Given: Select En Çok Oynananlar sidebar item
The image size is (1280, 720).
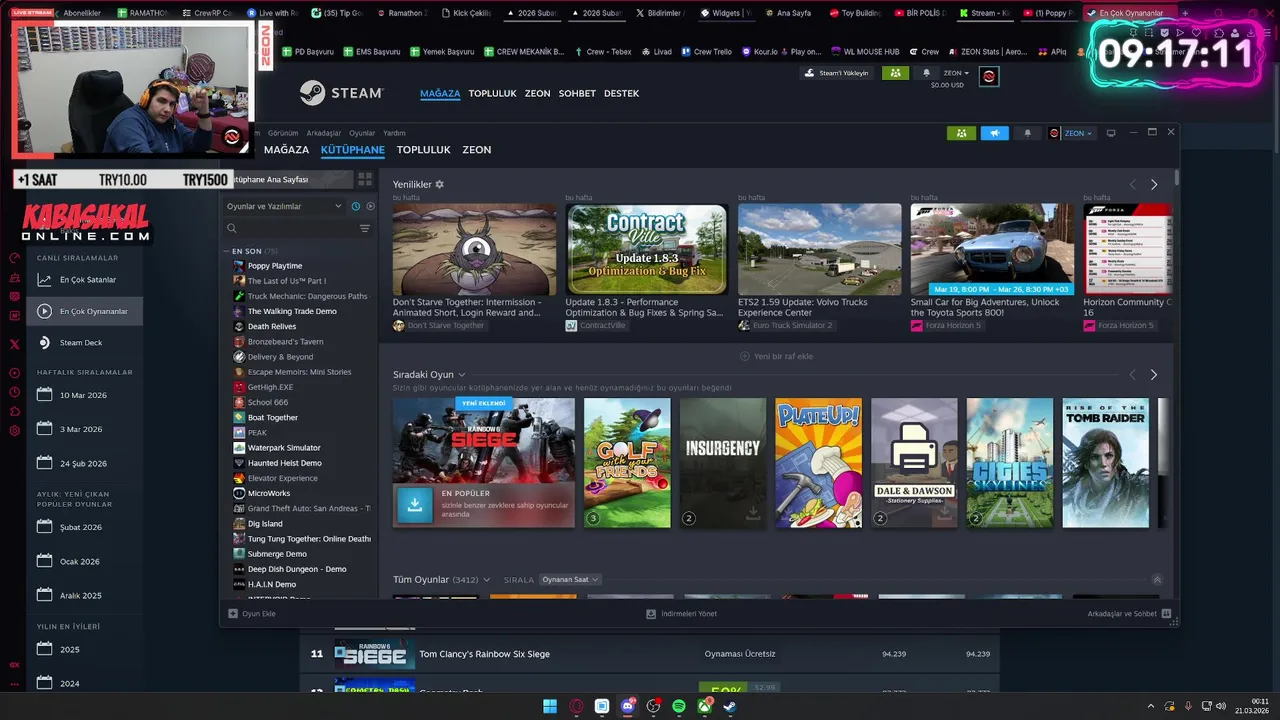Looking at the screenshot, I should [x=85, y=311].
